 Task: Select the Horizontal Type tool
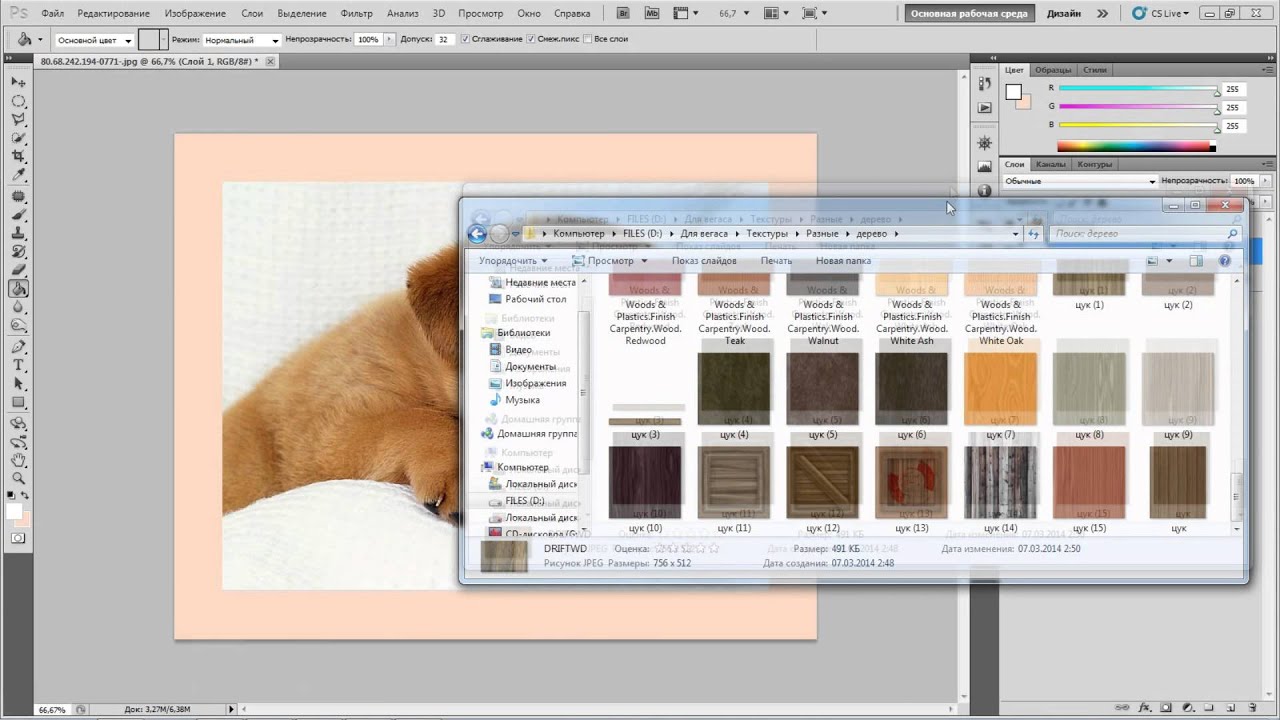point(18,366)
